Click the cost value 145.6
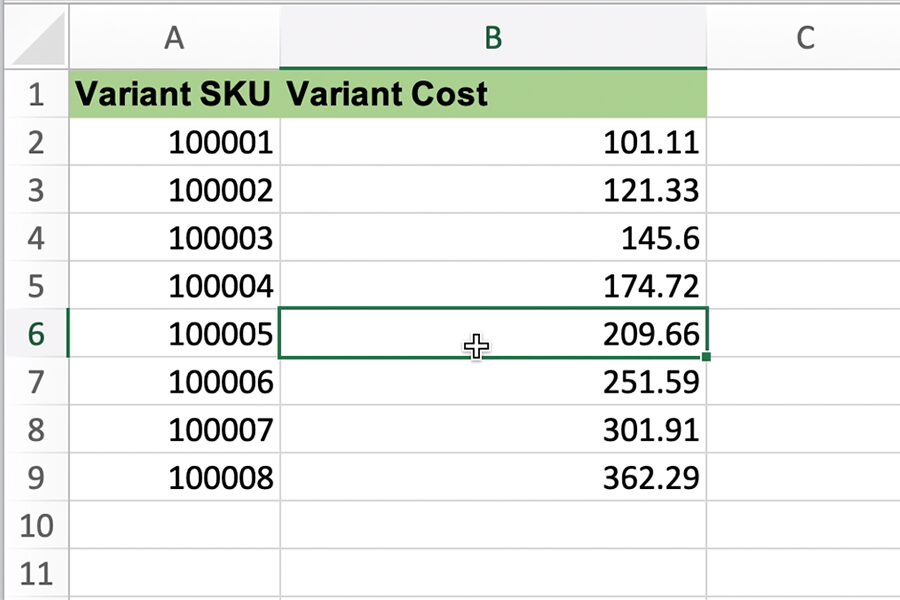This screenshot has width=900, height=600. [x=660, y=238]
